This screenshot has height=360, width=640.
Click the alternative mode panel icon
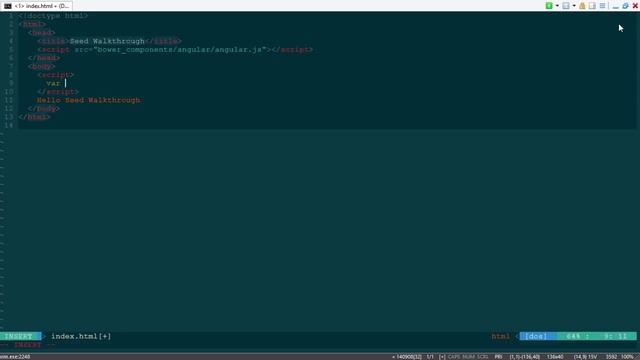(x=592, y=6)
